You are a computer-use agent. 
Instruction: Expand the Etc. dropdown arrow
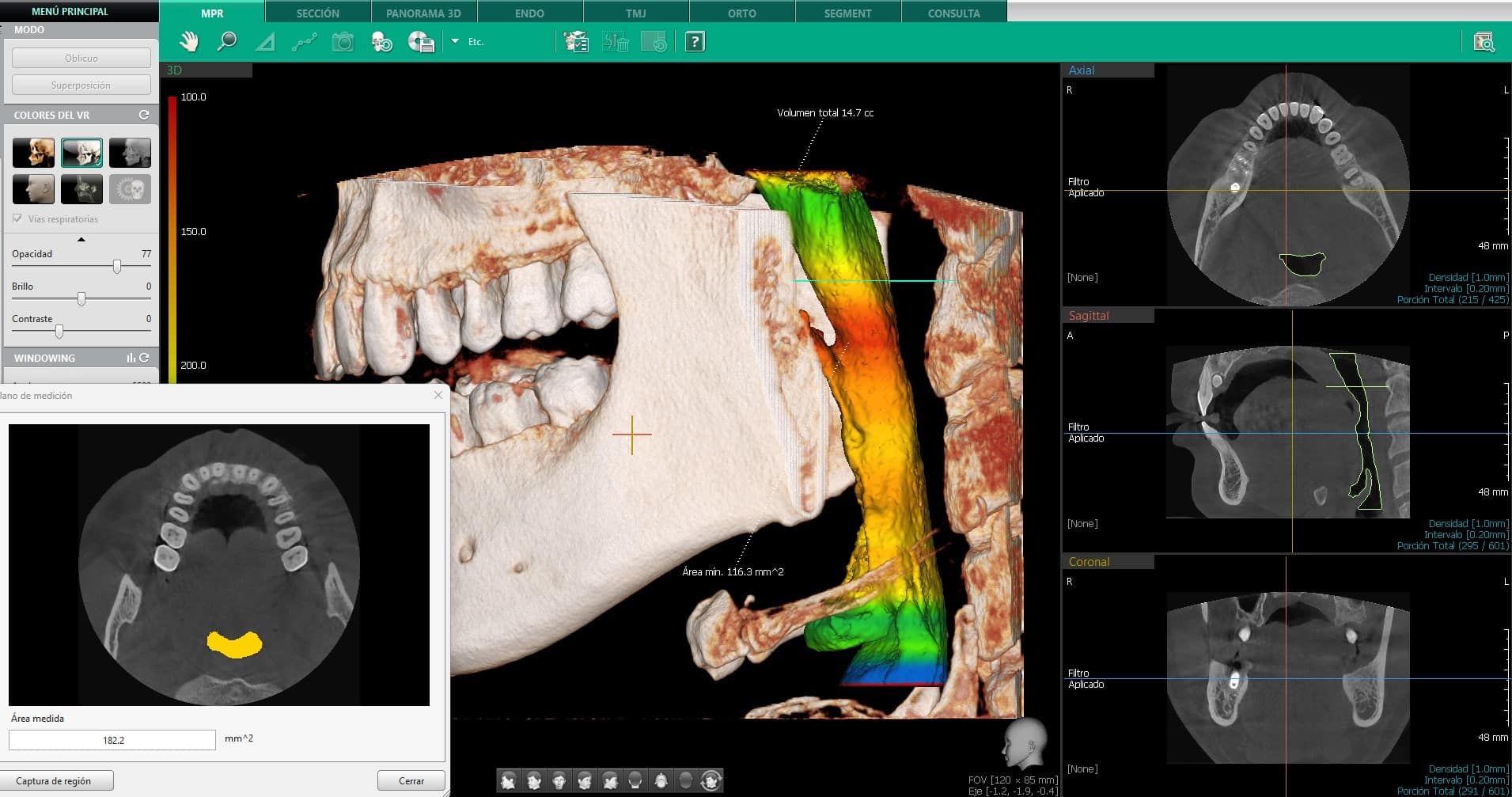click(x=455, y=41)
